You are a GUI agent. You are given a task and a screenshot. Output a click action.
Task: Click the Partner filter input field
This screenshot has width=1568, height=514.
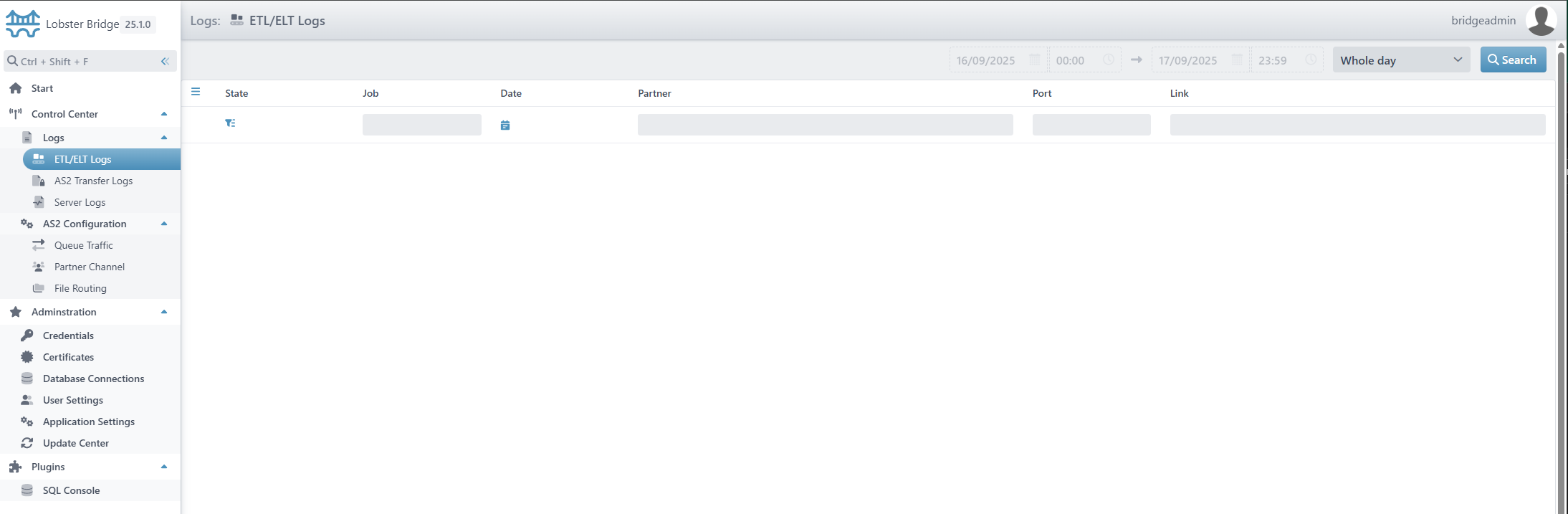825,125
